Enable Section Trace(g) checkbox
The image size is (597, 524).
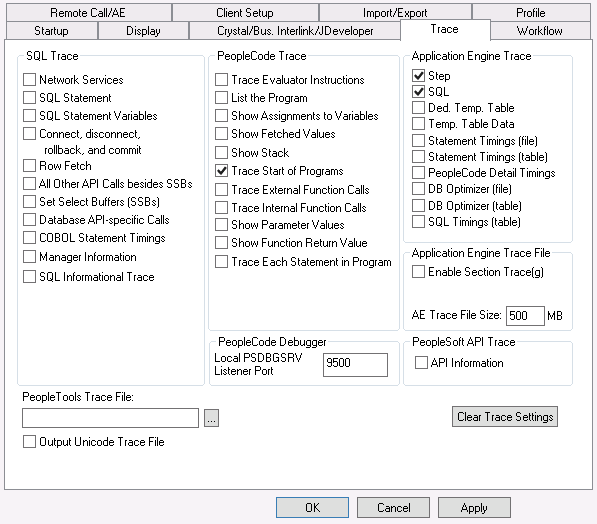point(418,272)
